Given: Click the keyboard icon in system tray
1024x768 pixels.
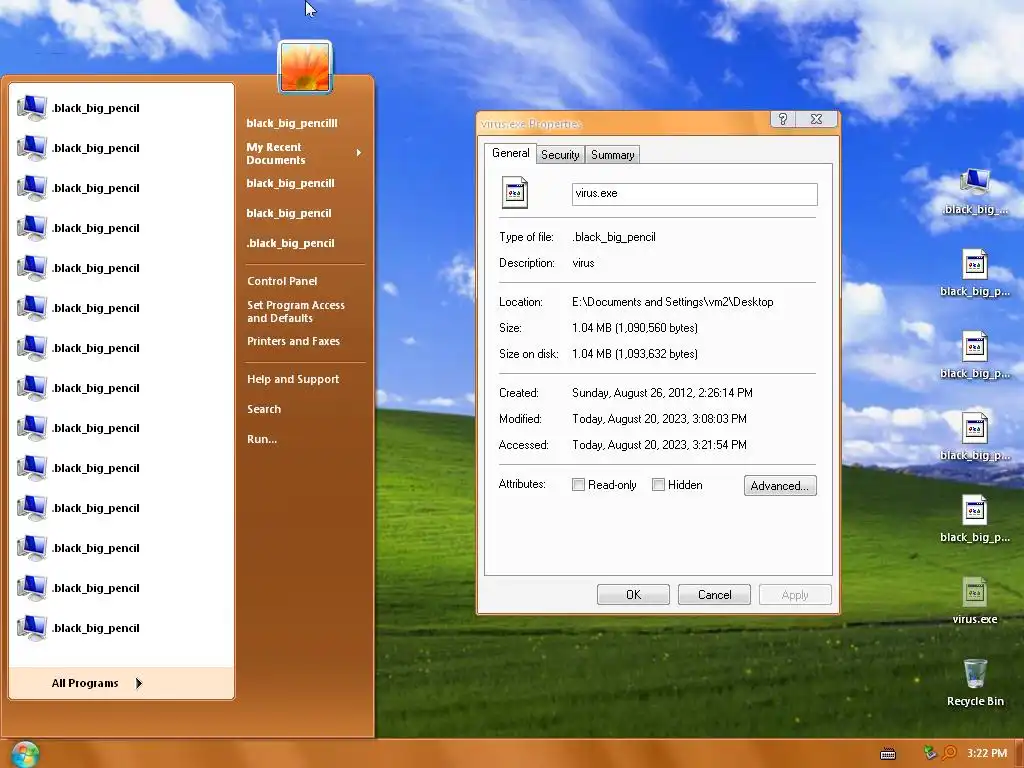Looking at the screenshot, I should tap(888, 754).
